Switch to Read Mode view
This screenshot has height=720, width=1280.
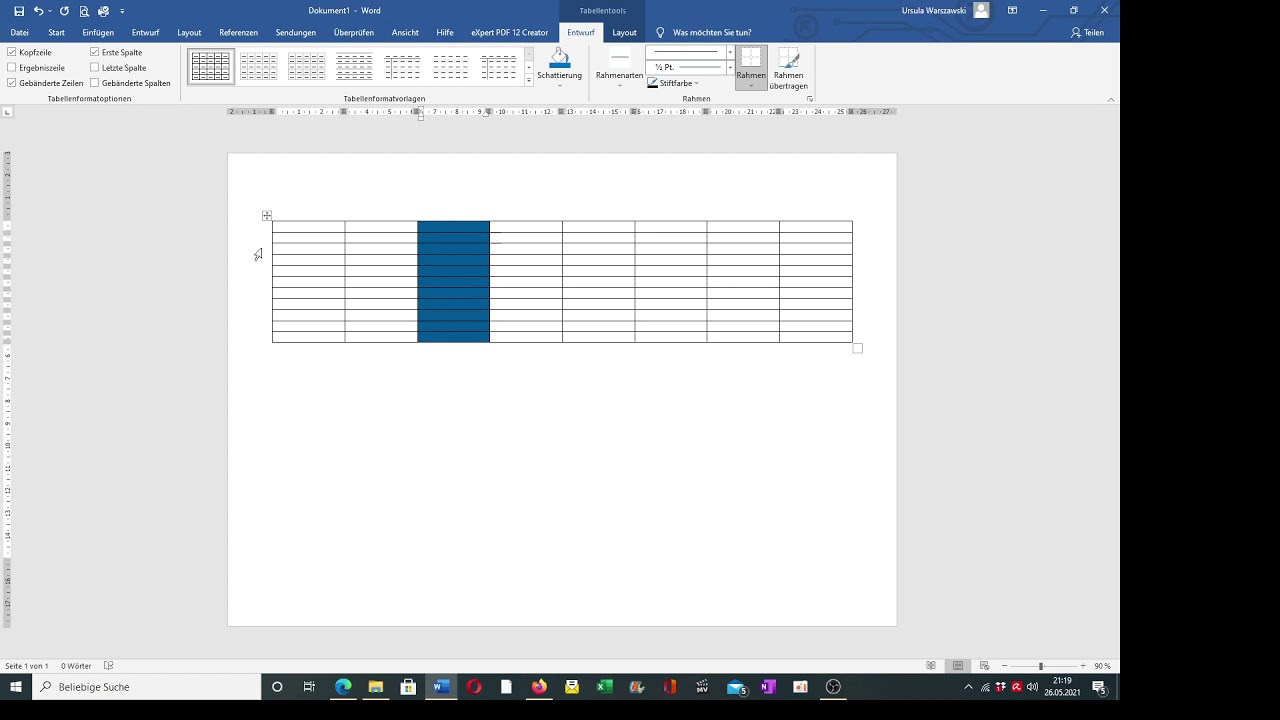[x=931, y=666]
